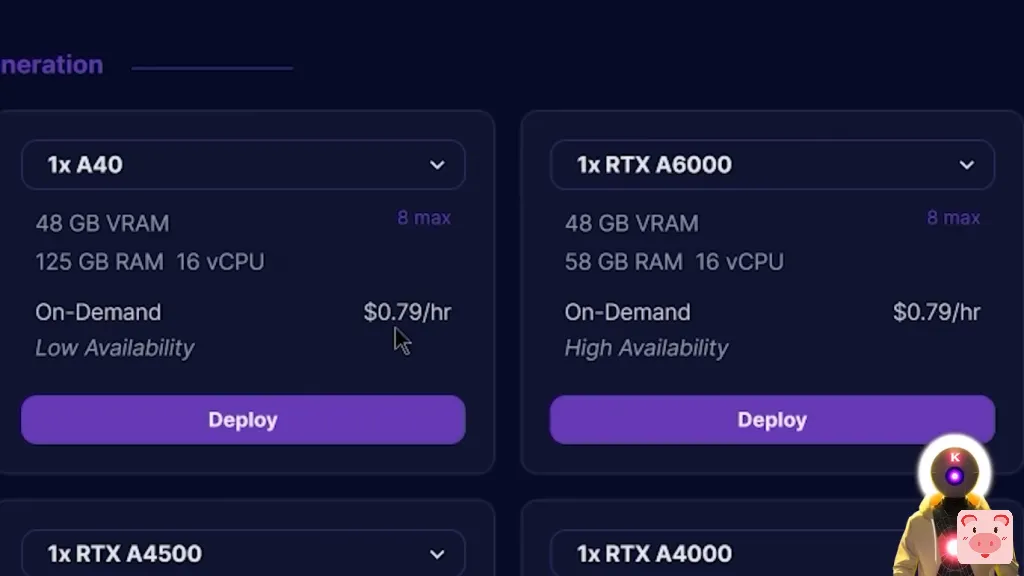The width and height of the screenshot is (1024, 576).
Task: Click the chevron beside 1x RTX A4500
Action: (x=437, y=554)
